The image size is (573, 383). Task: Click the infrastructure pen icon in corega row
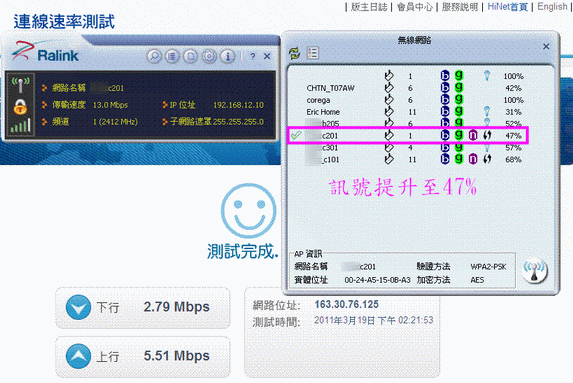(x=389, y=99)
